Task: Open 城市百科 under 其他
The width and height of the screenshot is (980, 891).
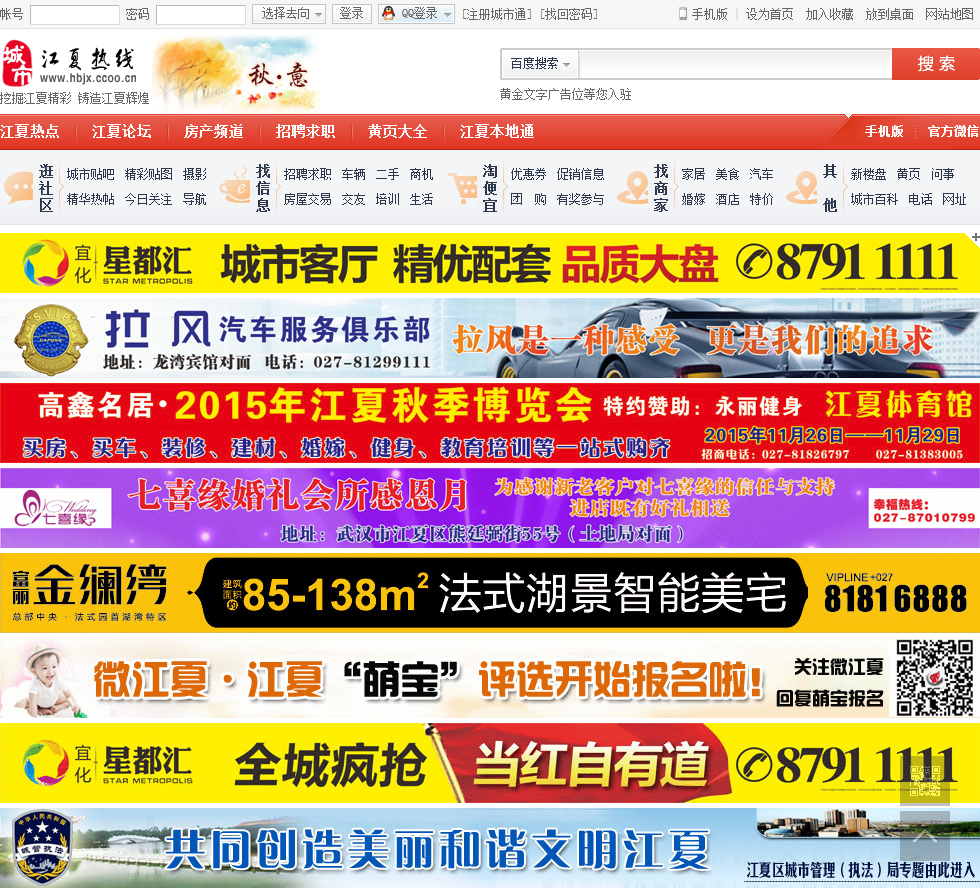Action: tap(874, 199)
